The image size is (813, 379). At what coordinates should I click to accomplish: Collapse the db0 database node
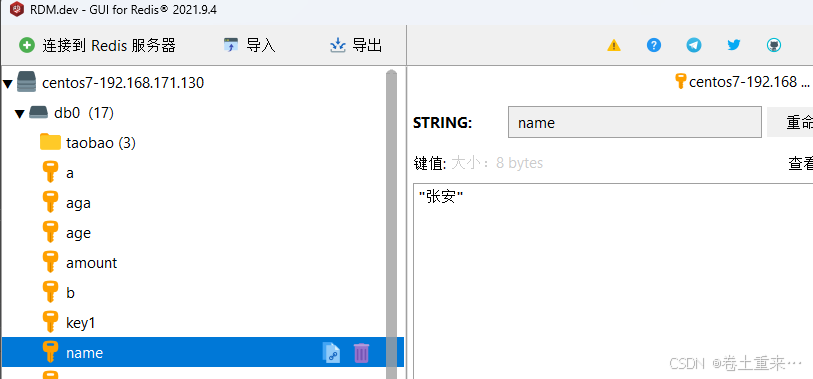click(20, 114)
